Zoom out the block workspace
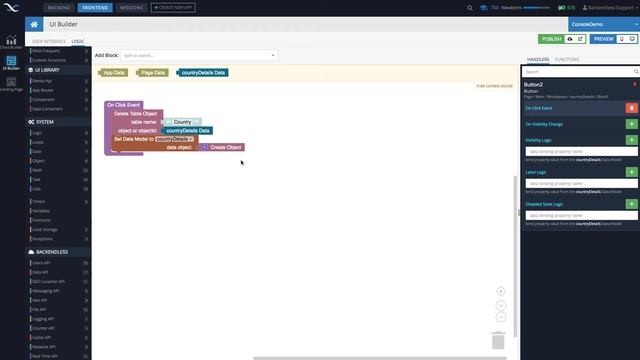Viewport: 640px width, 360px height. point(501,317)
